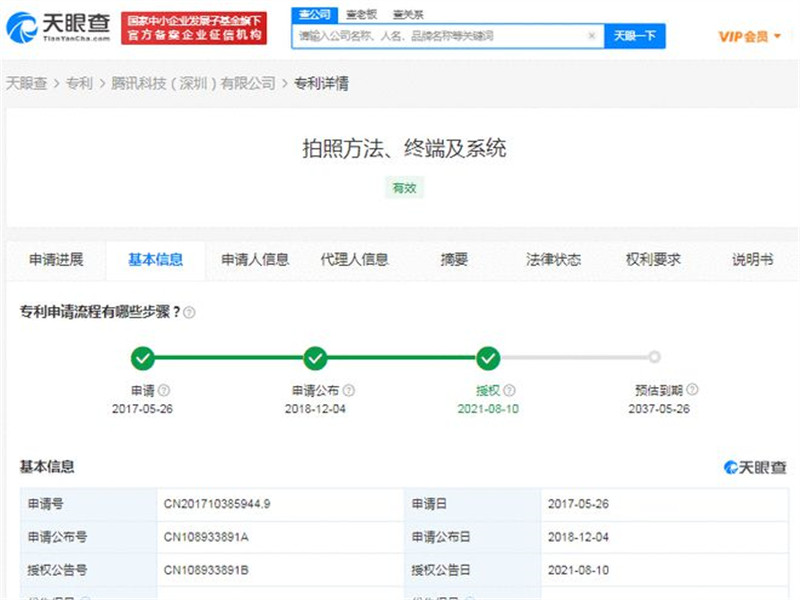The image size is (800, 600).
Task: Click the 申请号 label cell
Action: pos(89,504)
